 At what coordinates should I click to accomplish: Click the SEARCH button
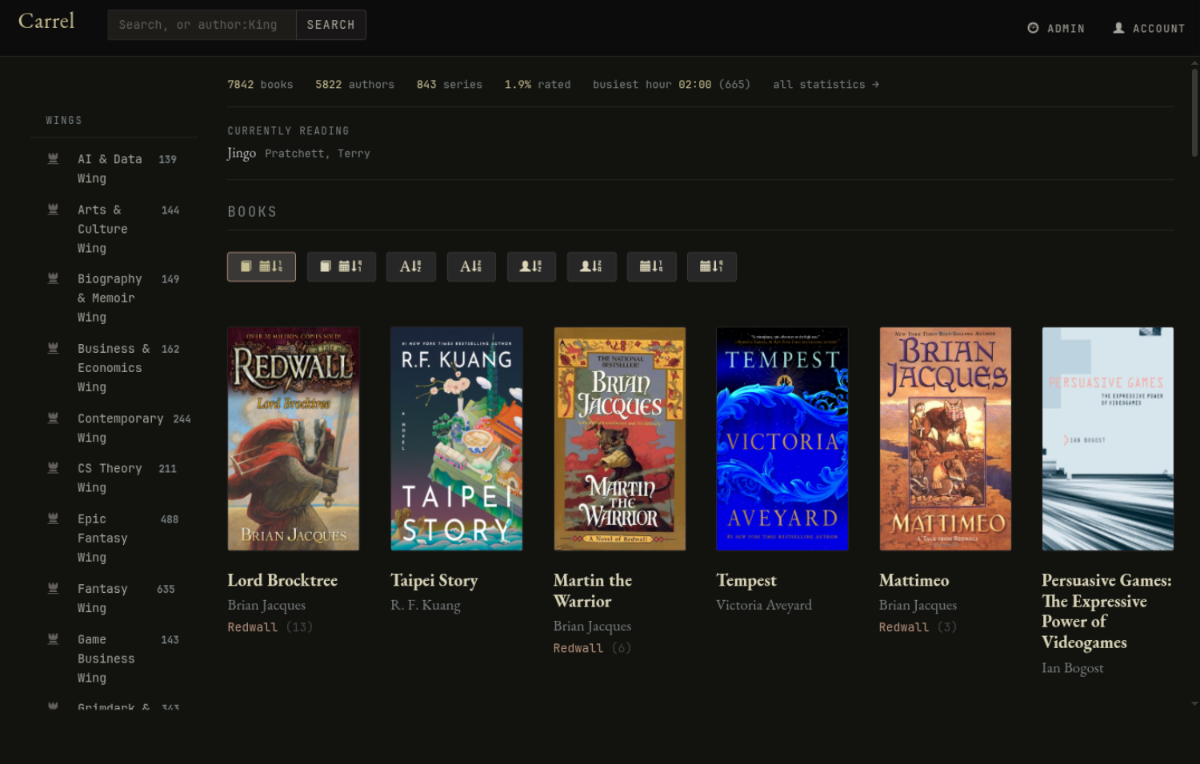pyautogui.click(x=331, y=25)
